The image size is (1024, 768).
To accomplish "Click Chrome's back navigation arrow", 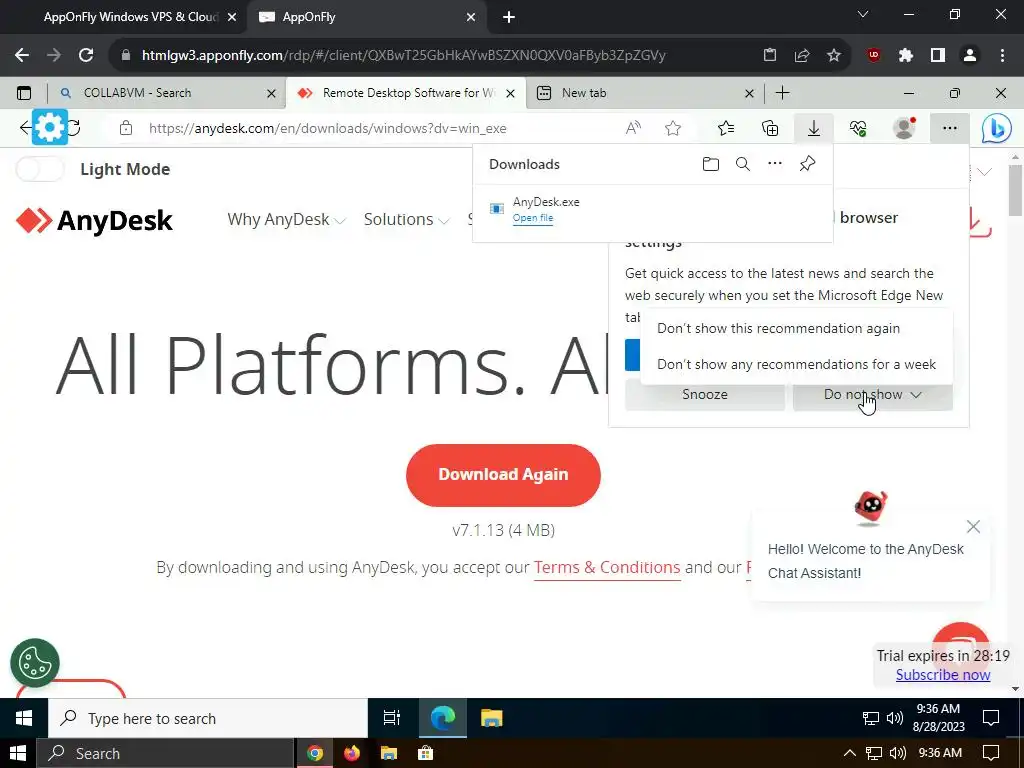I will (22, 56).
